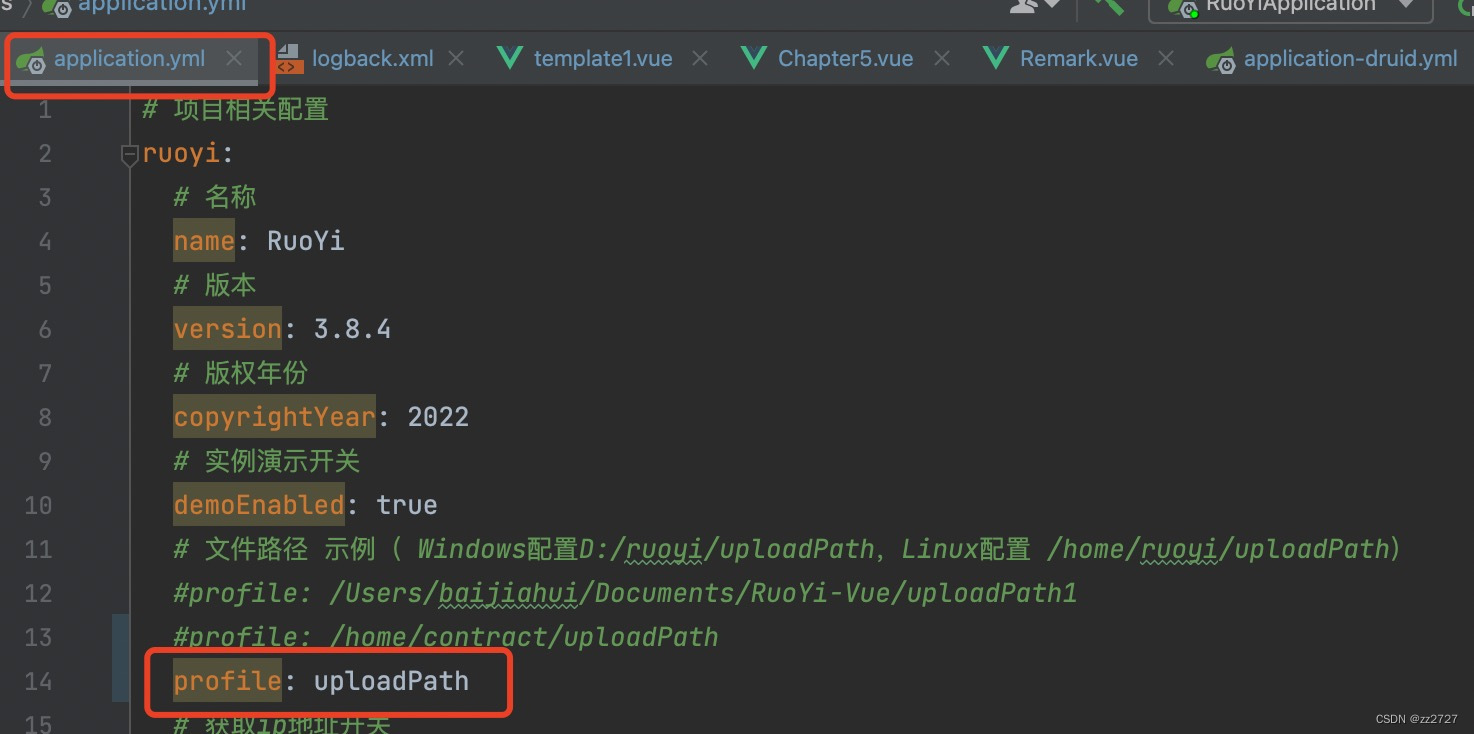Click the 'uploadPath' value on line 14

[391, 681]
